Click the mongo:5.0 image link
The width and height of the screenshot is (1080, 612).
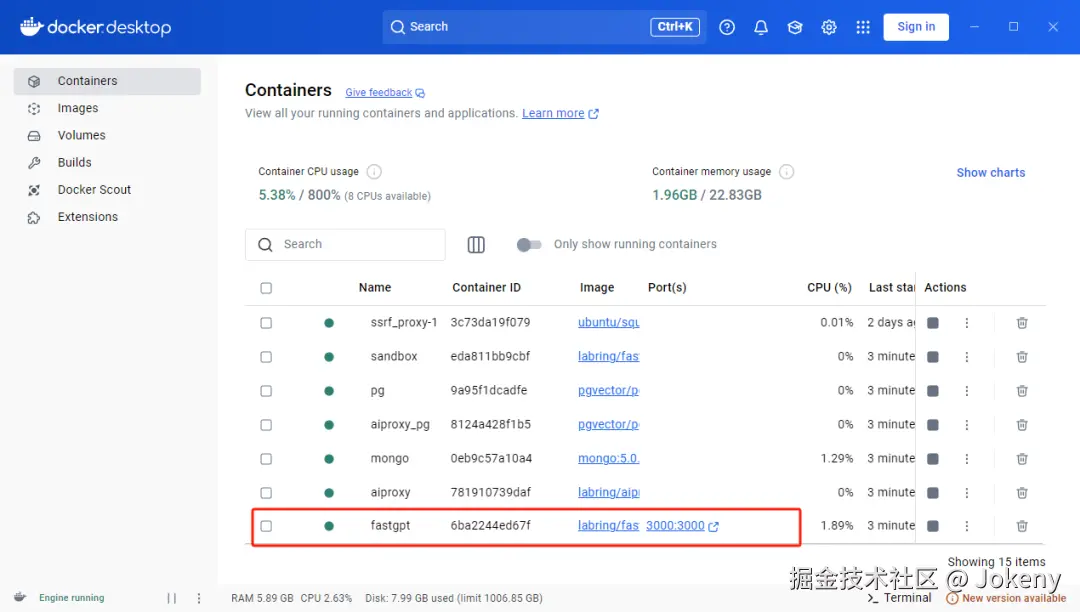[608, 458]
